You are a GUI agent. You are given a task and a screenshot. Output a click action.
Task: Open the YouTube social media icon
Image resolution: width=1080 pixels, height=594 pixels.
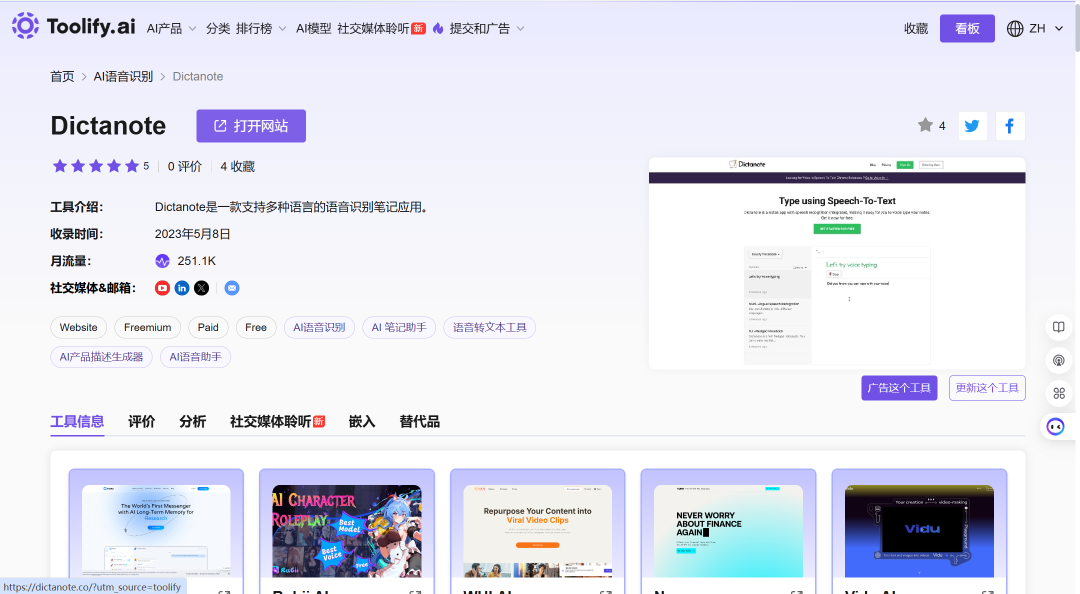[x=163, y=288]
